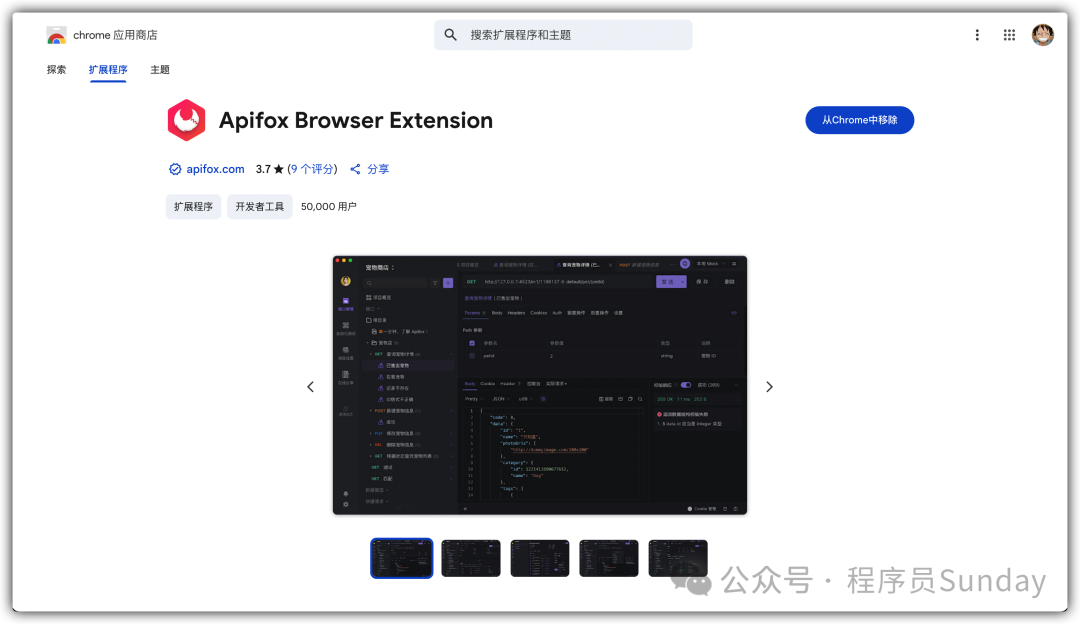The width and height of the screenshot is (1080, 624).
Task: Click the Chrome Web Store rainbow logo
Action: pyautogui.click(x=56, y=35)
